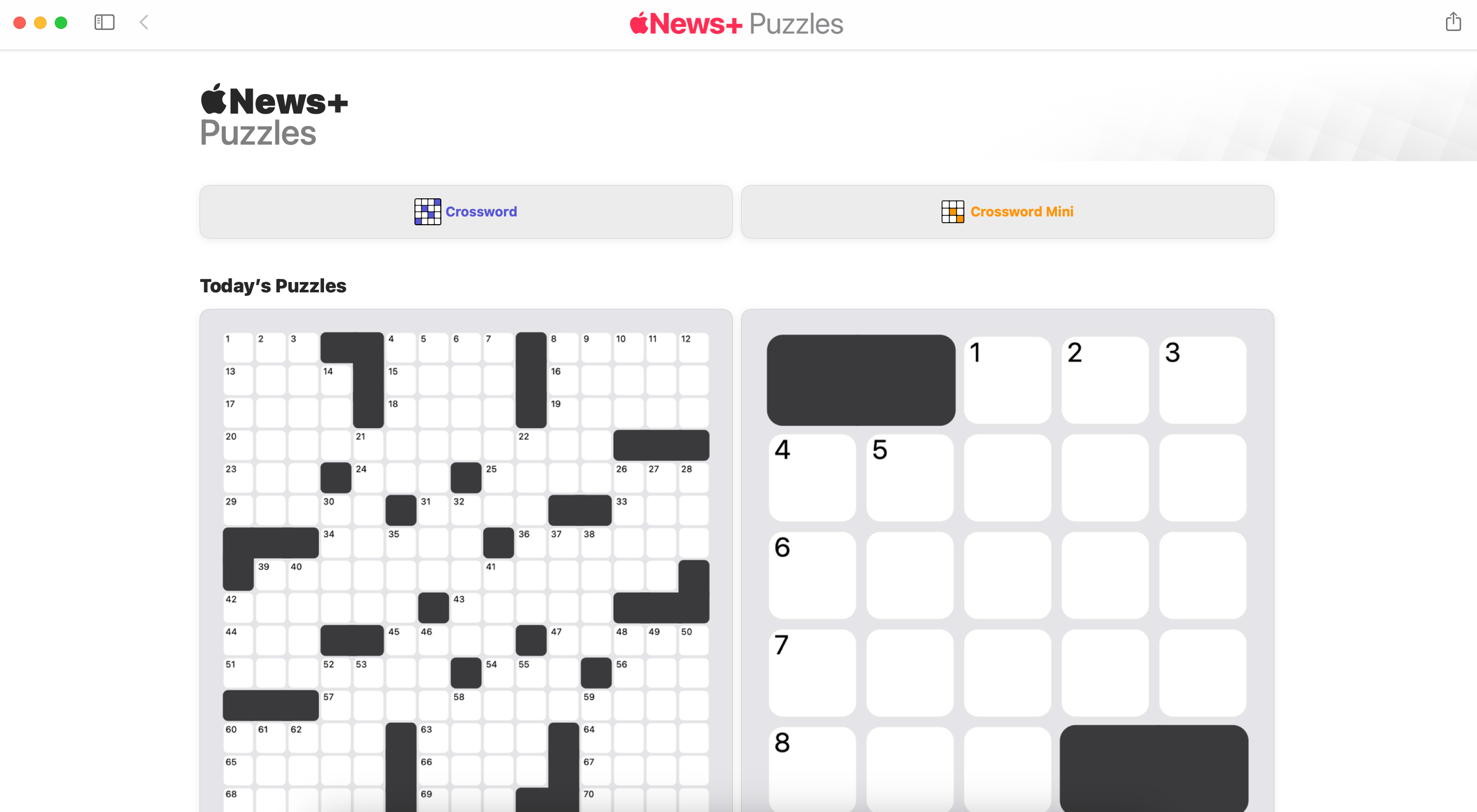This screenshot has height=812, width=1477.
Task: Open the Crossword Mini puzzle
Action: (1007, 211)
